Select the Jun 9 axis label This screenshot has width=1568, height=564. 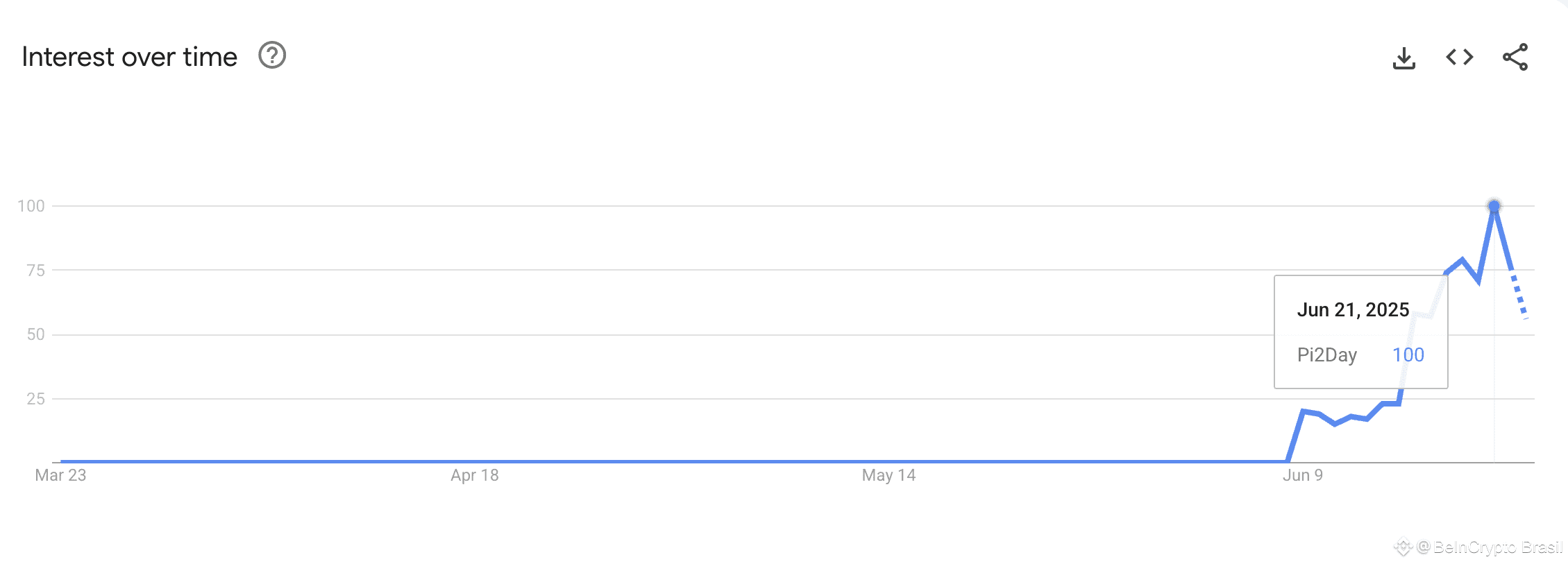click(1302, 475)
